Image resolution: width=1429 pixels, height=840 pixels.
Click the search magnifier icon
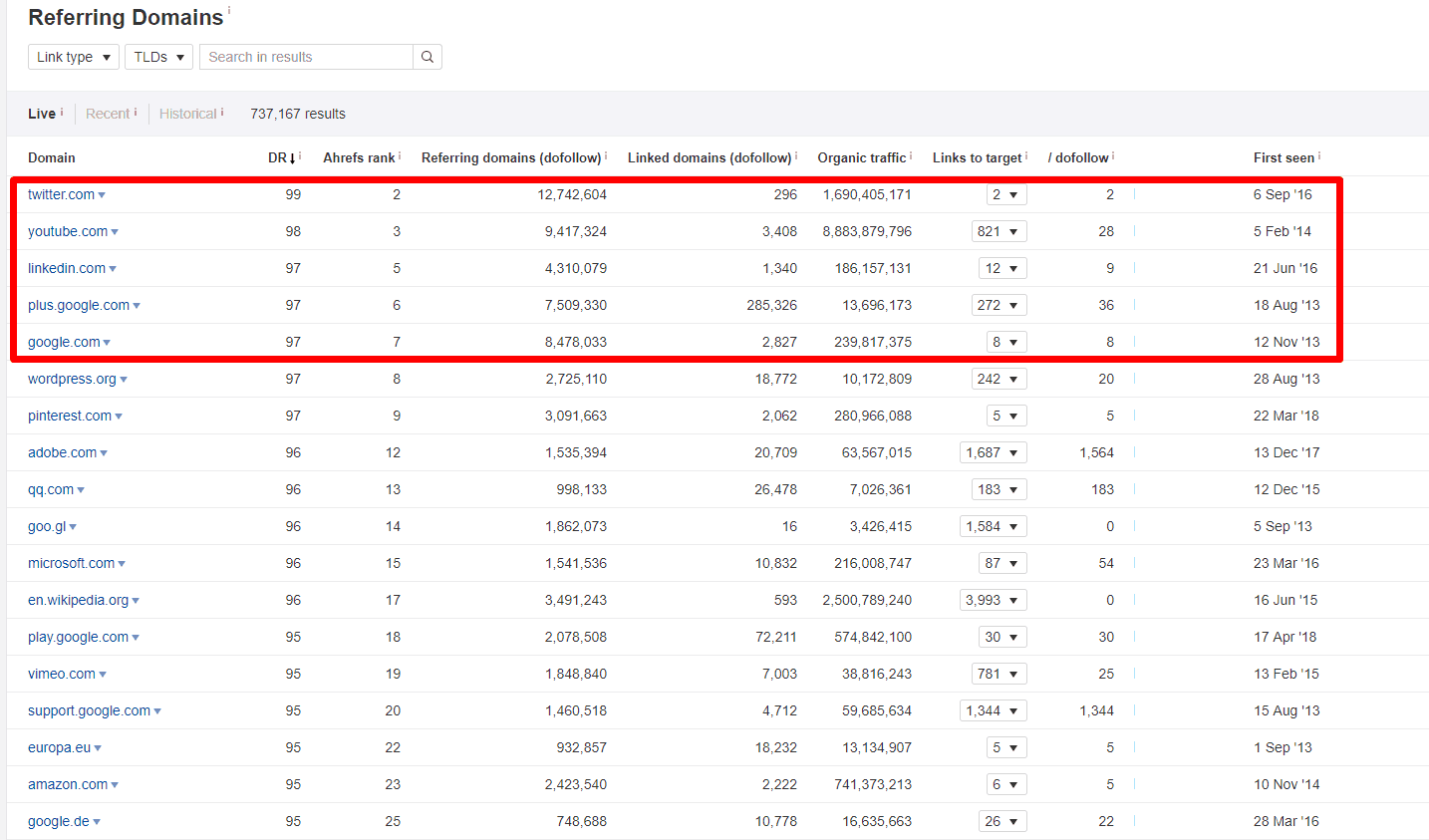click(x=427, y=57)
